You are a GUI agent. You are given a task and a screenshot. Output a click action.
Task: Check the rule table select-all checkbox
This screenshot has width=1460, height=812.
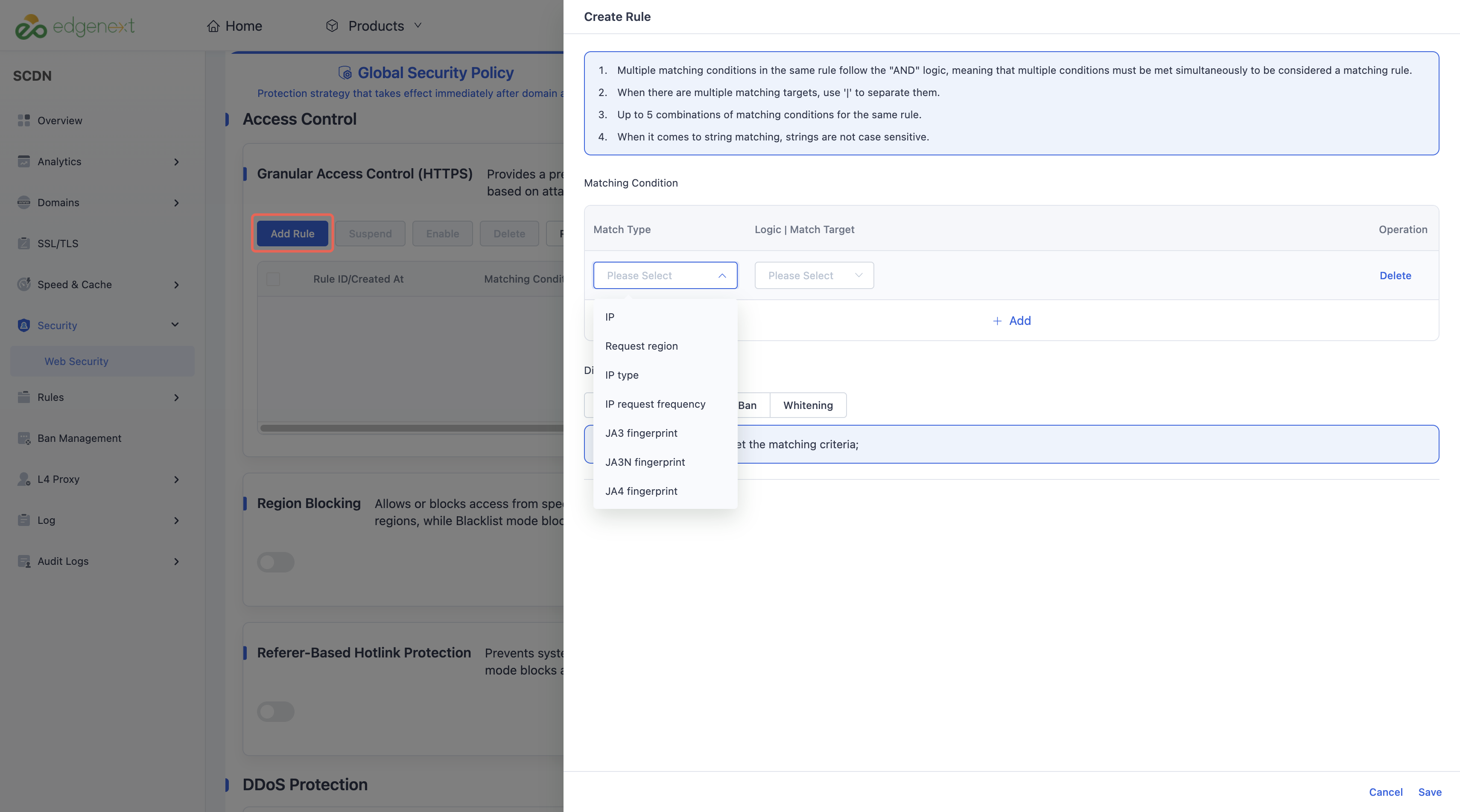click(273, 279)
